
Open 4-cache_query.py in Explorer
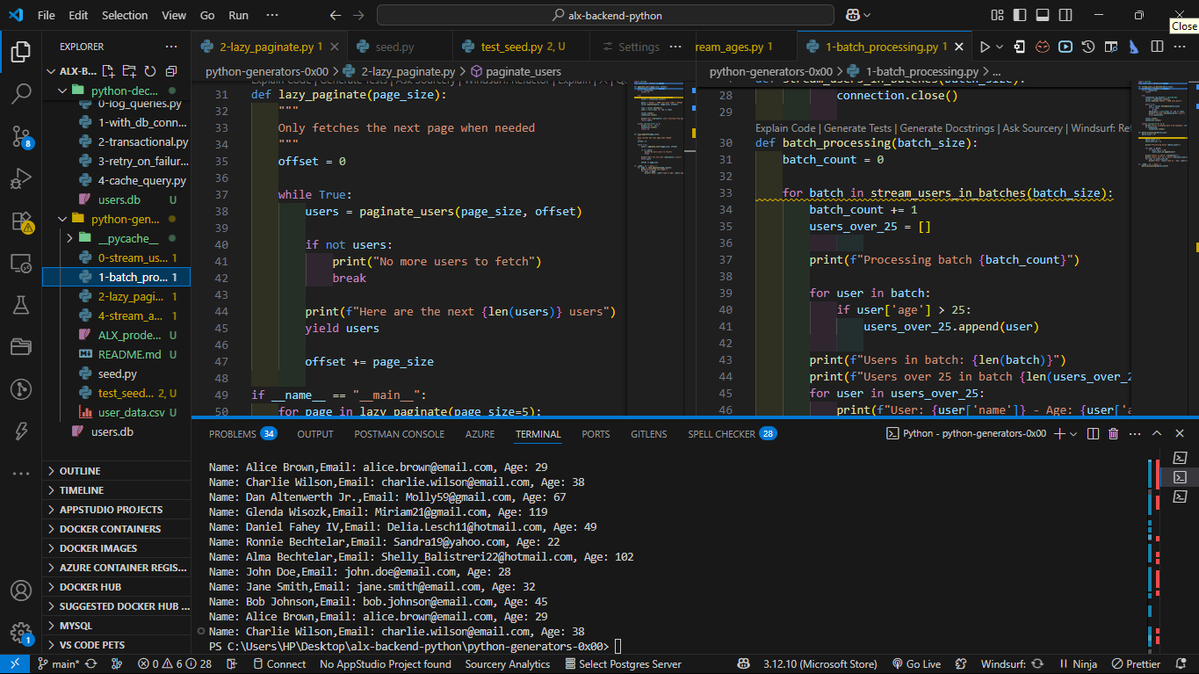pos(116,181)
